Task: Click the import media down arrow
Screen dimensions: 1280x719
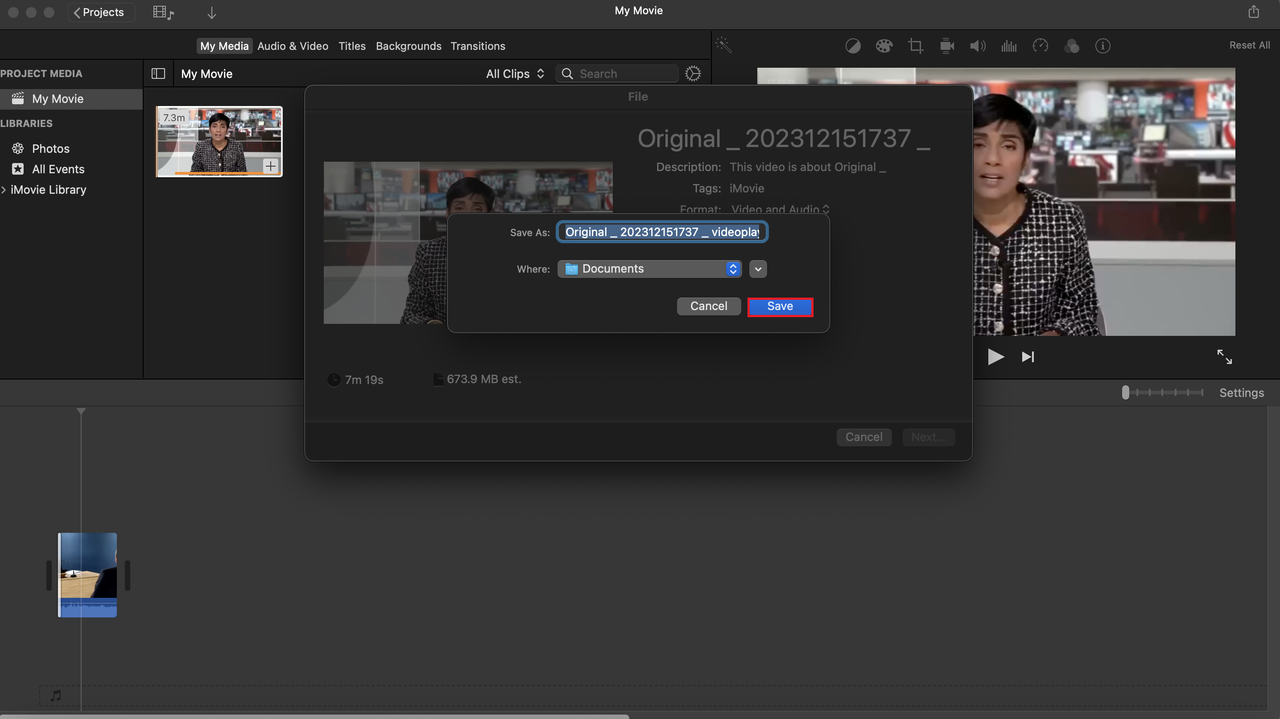Action: [212, 13]
